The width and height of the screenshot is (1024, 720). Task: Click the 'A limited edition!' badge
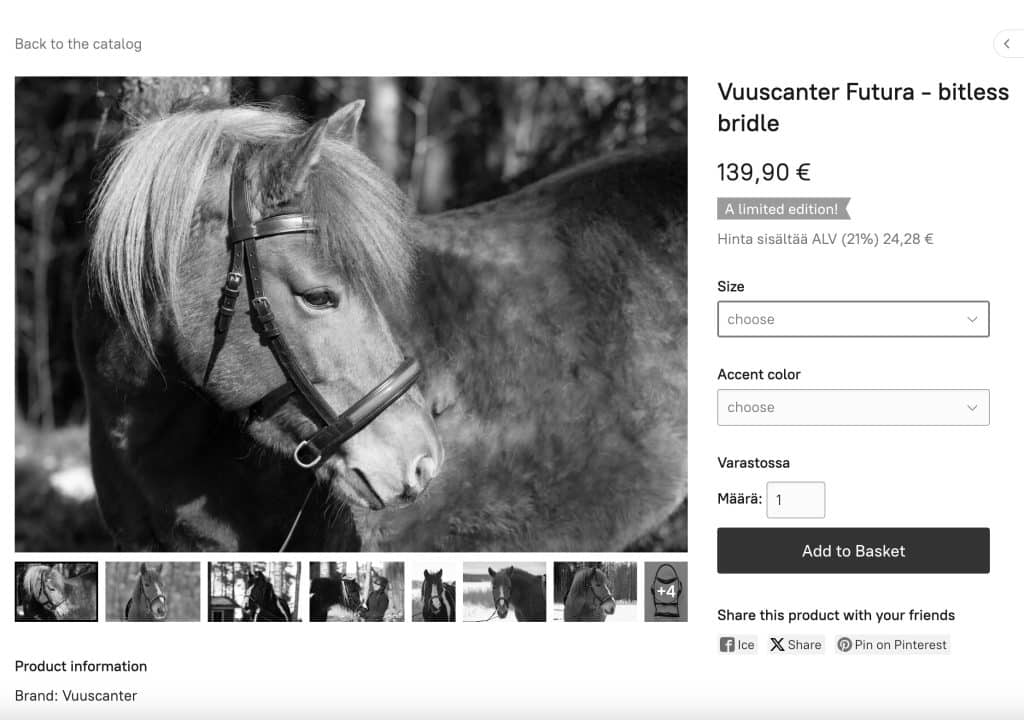coord(784,209)
